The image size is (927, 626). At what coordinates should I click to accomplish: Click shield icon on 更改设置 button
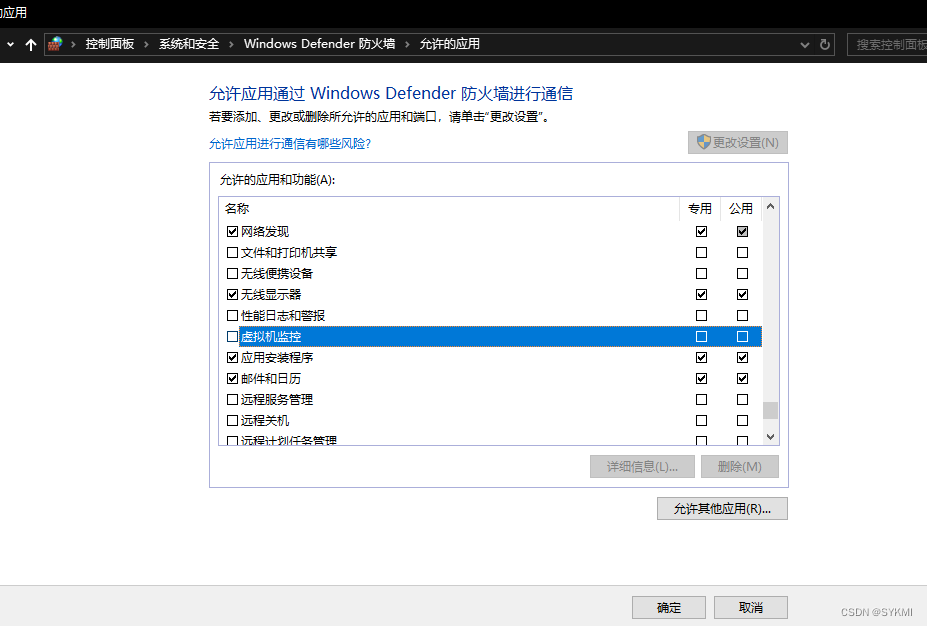coord(703,142)
